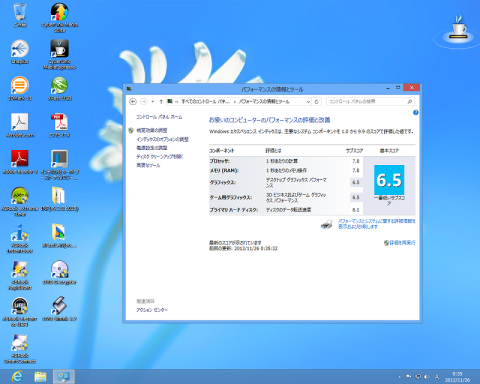
Task: Click the 8.1 hard disk subscore
Action: (356, 210)
